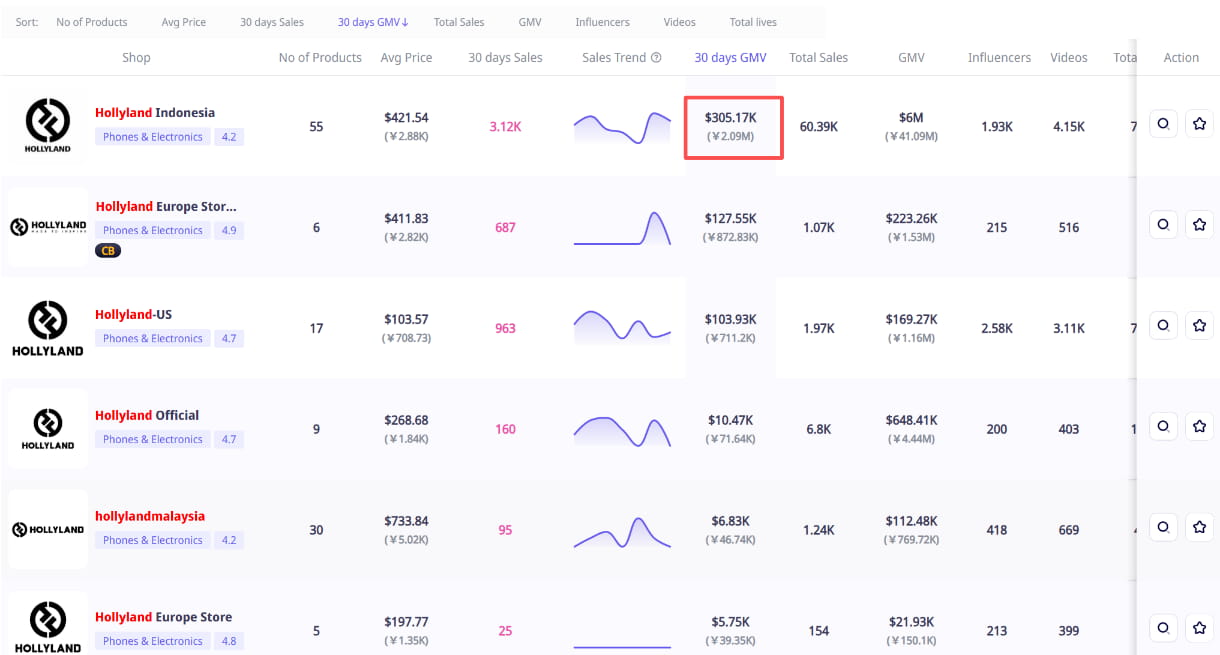Screen dimensions: 1220x655
Task: Sort shops by Total lives
Action: 752,22
